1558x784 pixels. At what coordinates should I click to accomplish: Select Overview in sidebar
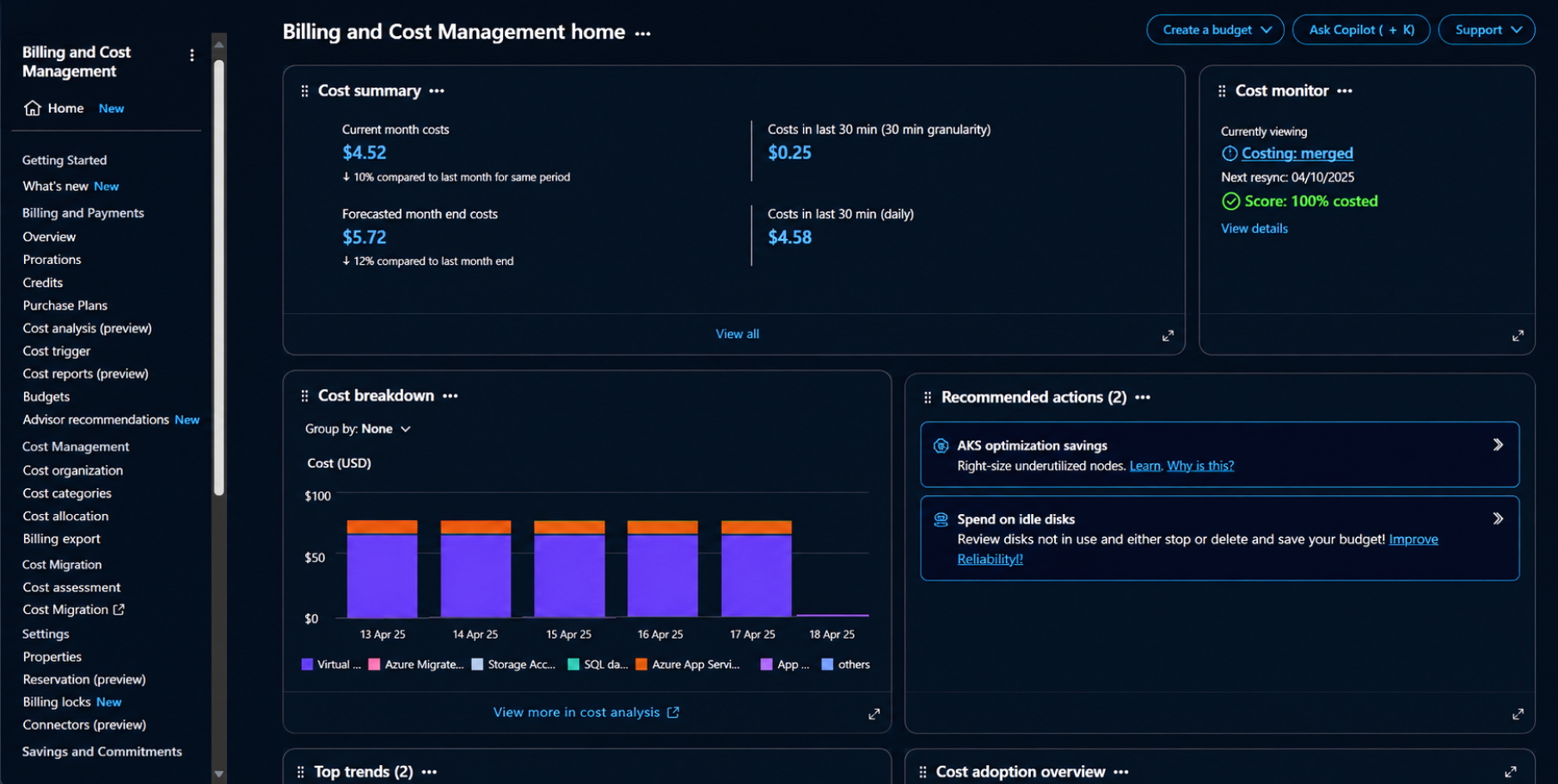[49, 236]
